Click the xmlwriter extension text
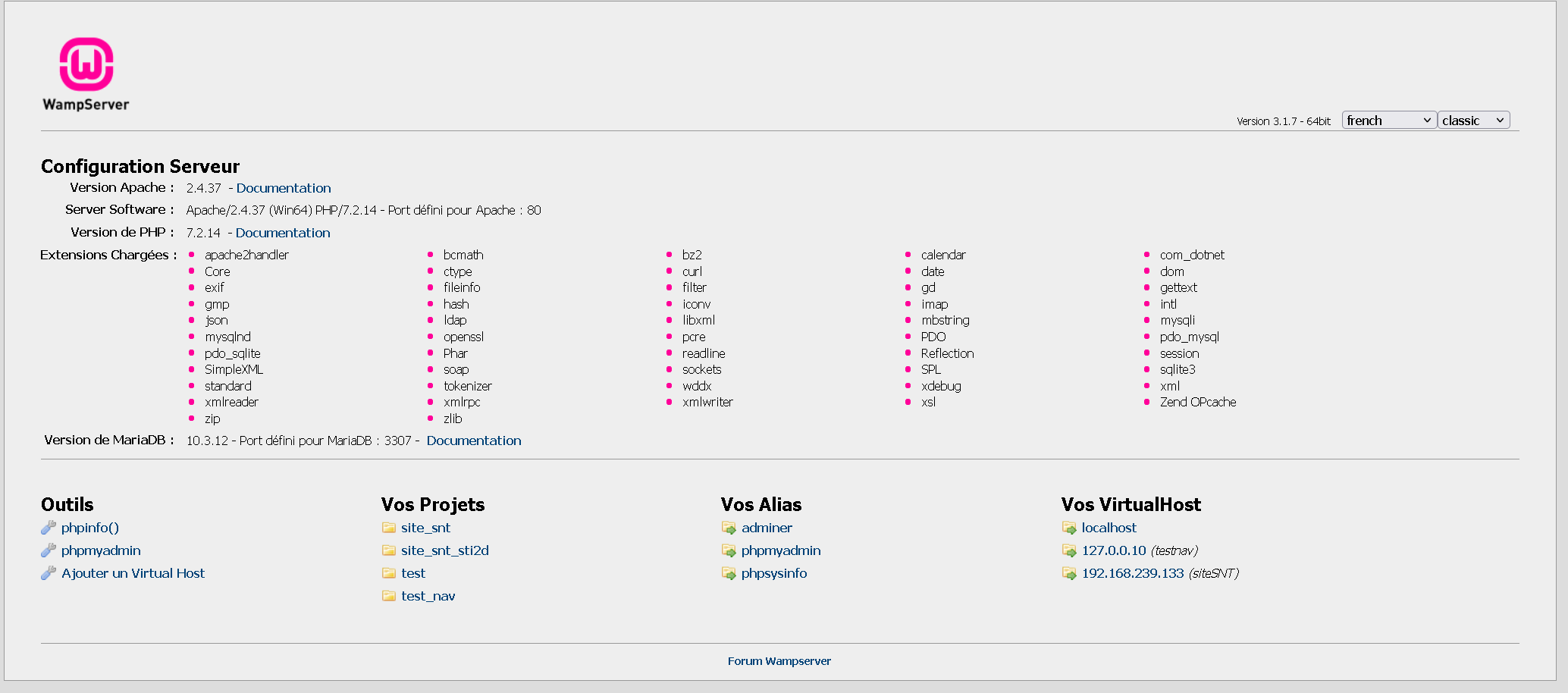 tap(707, 402)
